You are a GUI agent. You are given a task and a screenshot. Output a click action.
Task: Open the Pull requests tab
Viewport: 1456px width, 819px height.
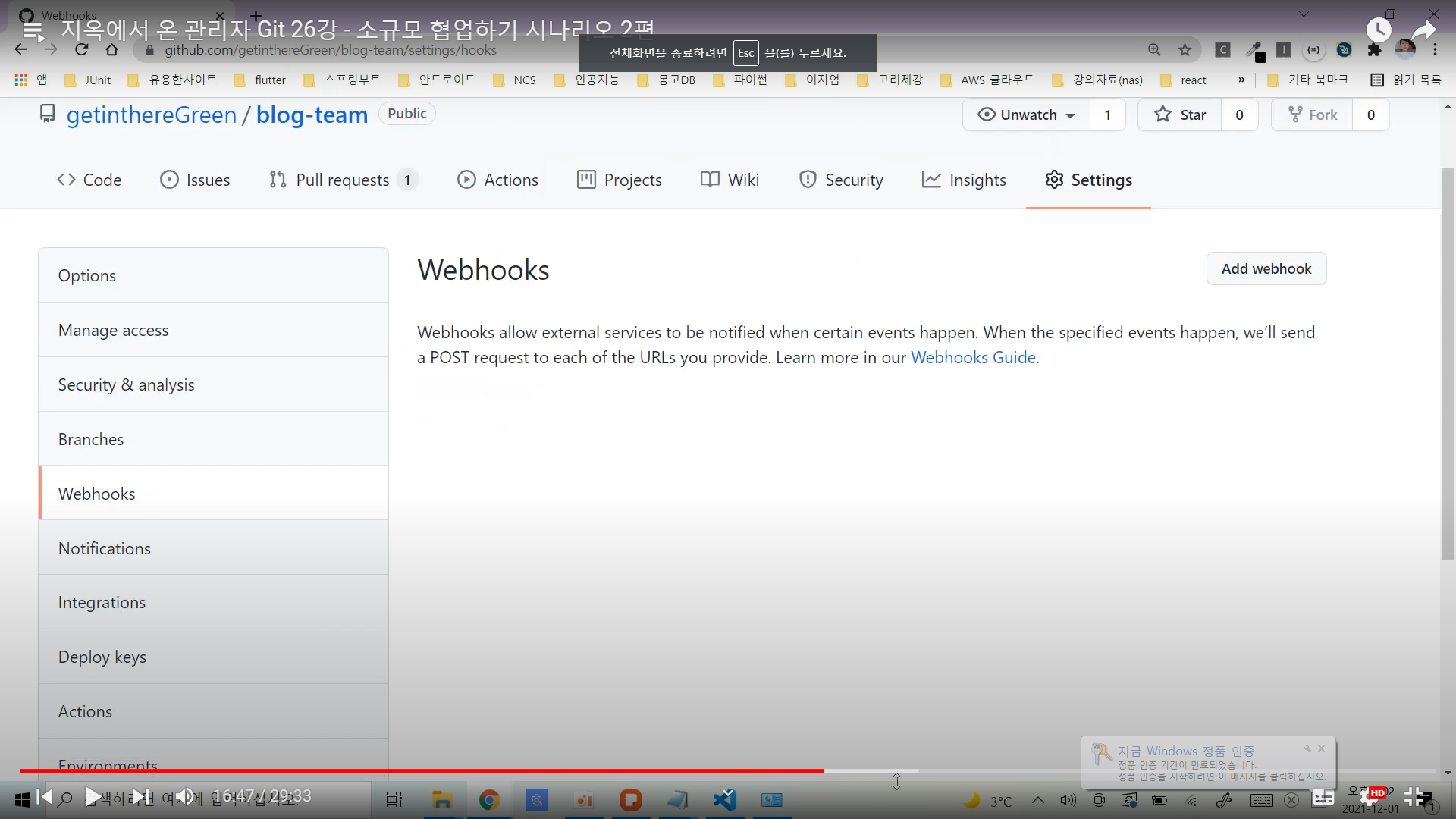coord(343,180)
